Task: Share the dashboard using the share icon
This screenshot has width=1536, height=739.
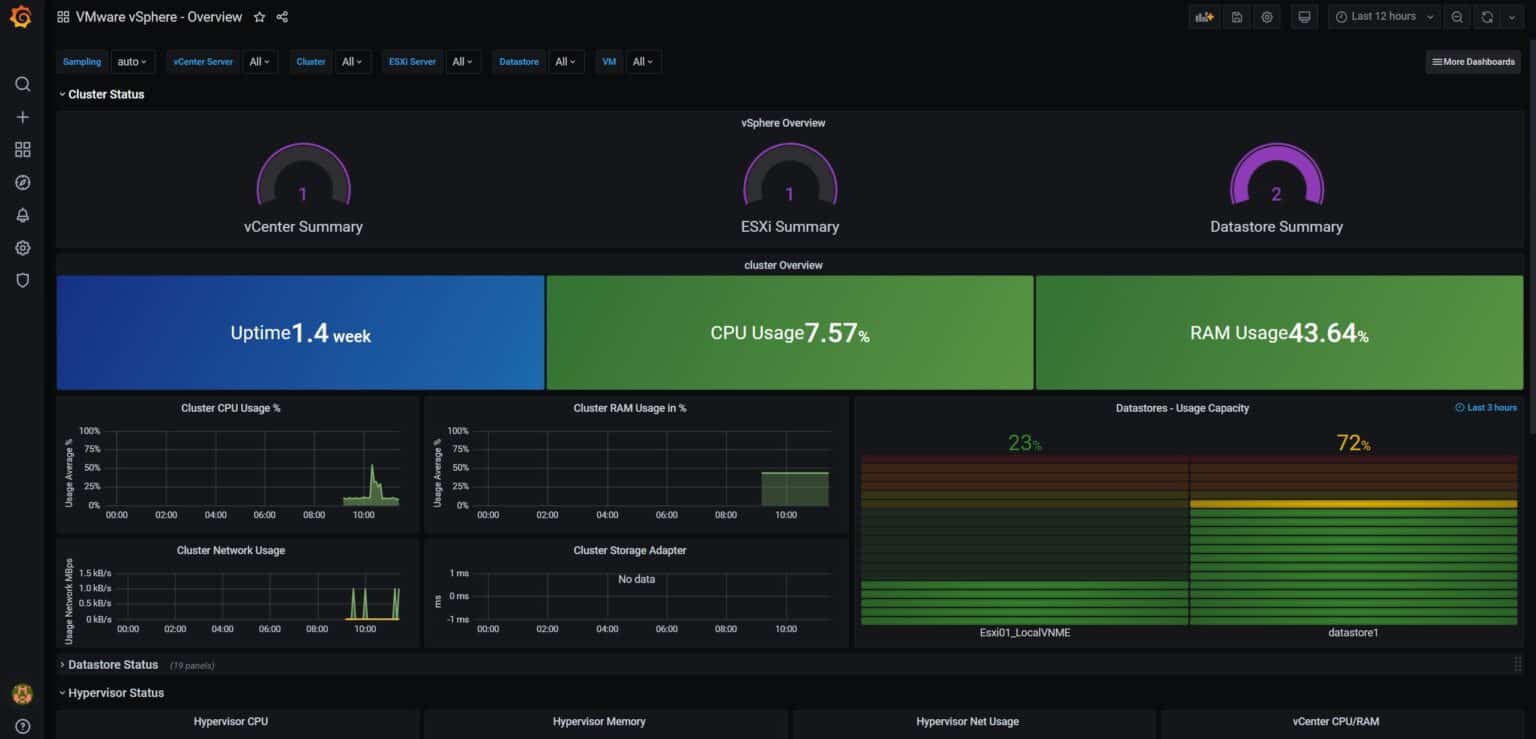Action: click(281, 17)
